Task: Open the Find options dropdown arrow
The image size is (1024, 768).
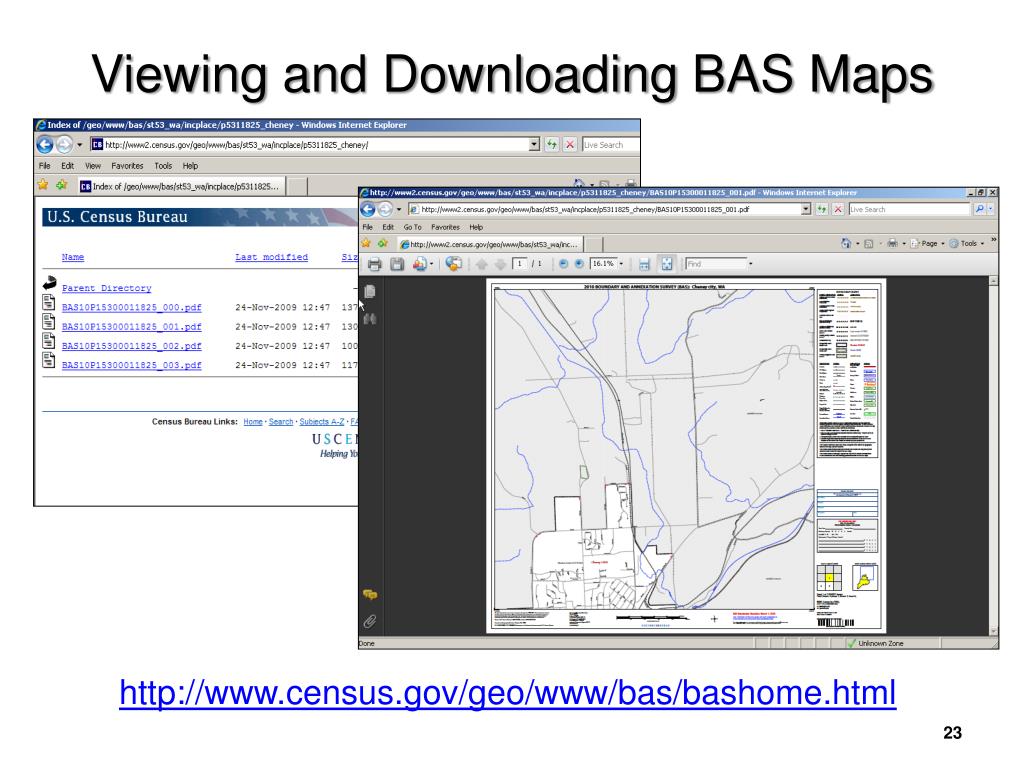Action: 750,264
